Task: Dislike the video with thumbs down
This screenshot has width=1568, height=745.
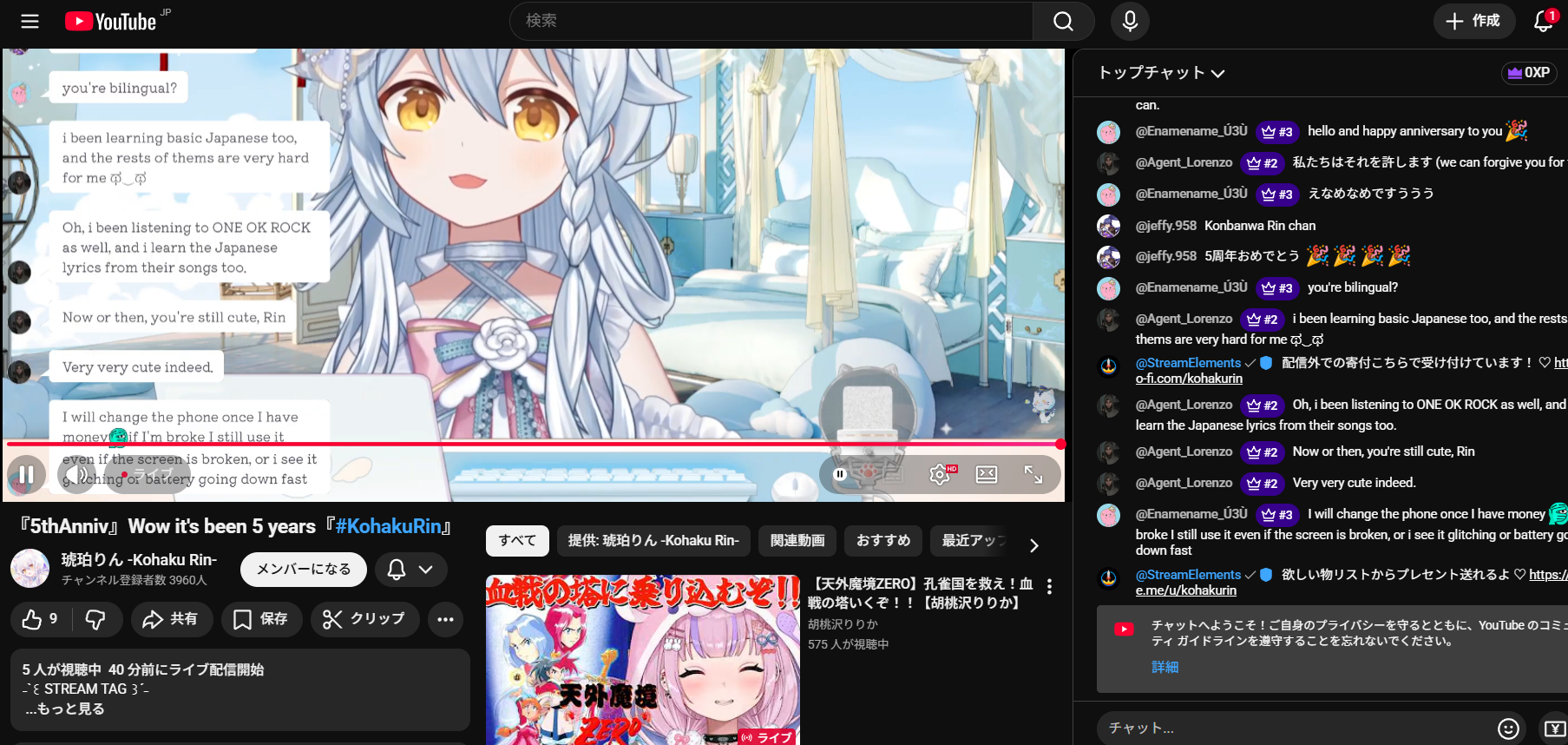Action: click(95, 619)
